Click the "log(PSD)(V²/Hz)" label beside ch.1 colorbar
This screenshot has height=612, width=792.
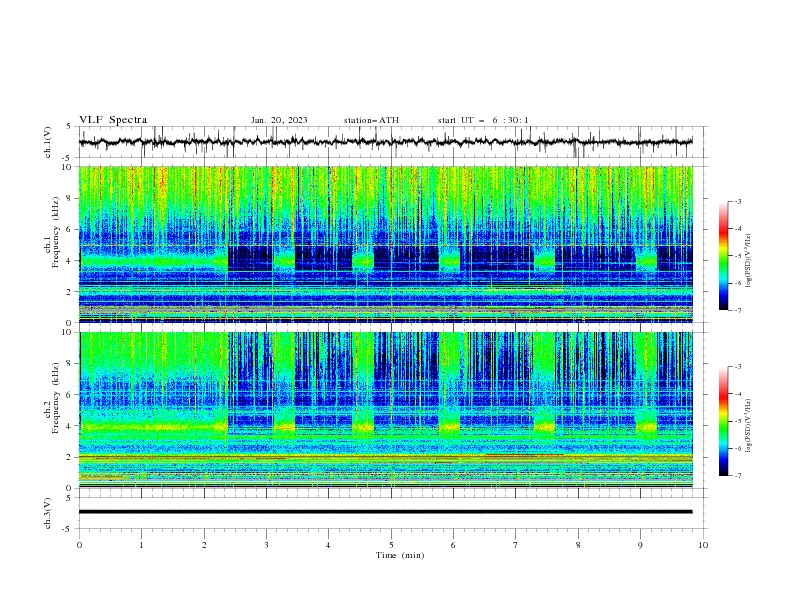[748, 261]
